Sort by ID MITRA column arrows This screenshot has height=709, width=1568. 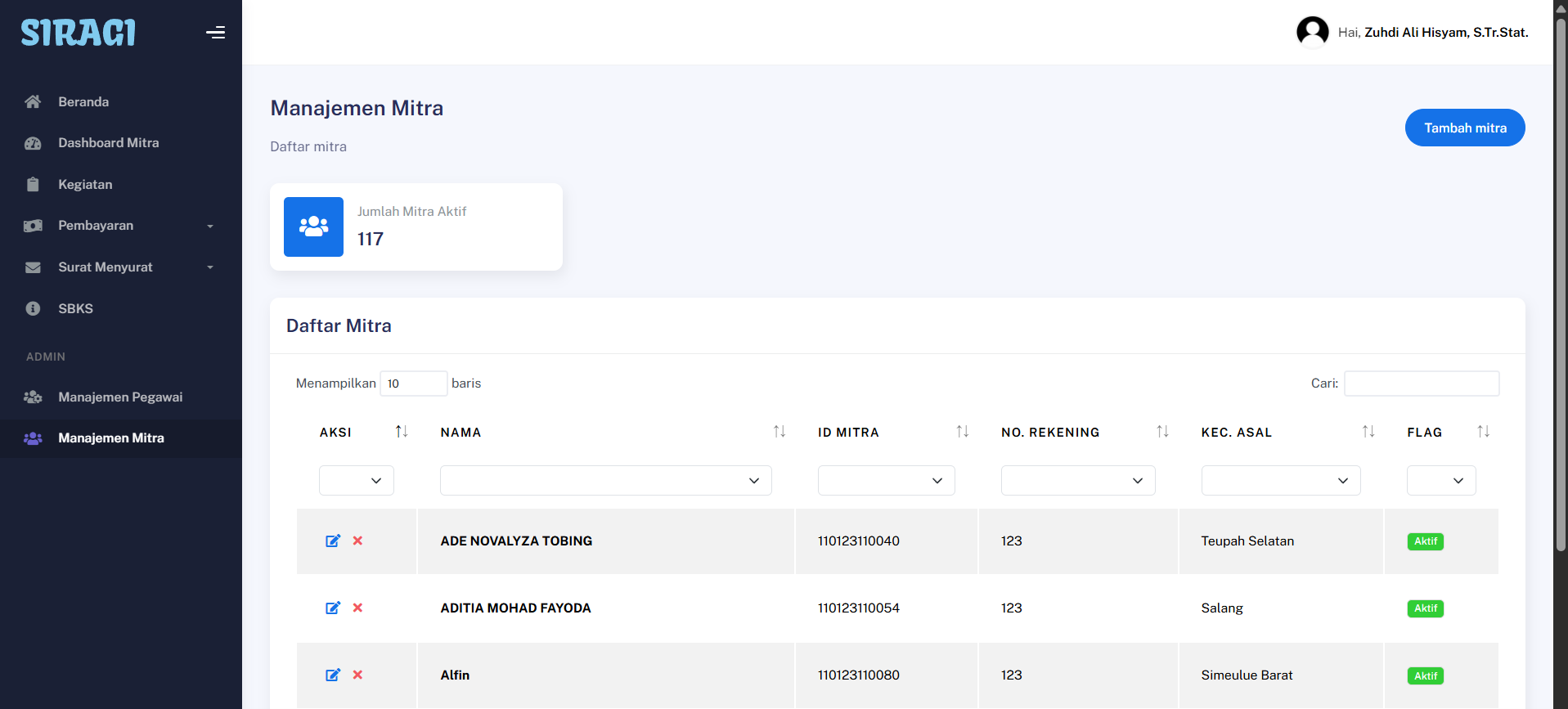[x=962, y=432]
